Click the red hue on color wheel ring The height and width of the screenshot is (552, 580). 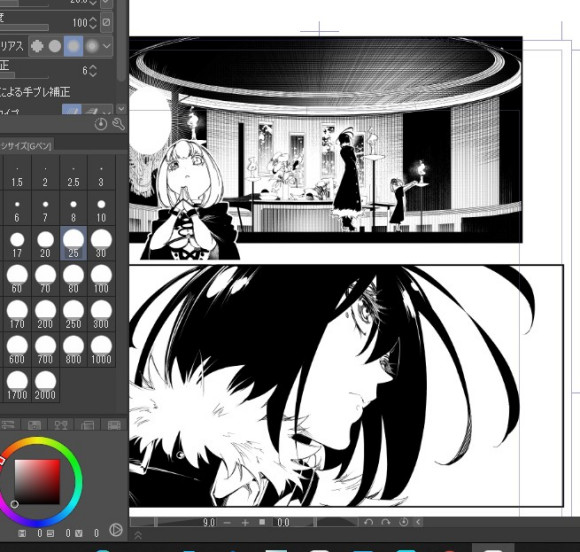tap(1, 460)
